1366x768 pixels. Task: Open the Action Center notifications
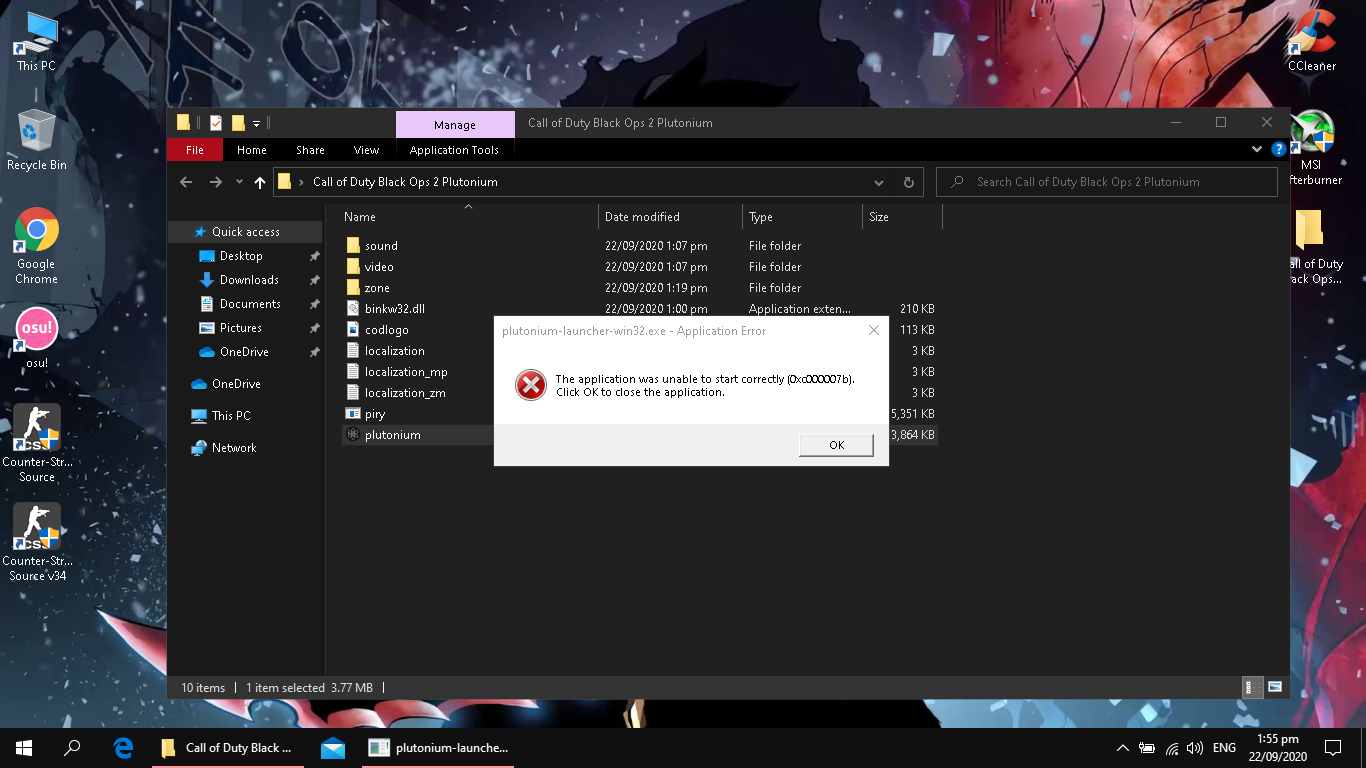pyautogui.click(x=1332, y=747)
